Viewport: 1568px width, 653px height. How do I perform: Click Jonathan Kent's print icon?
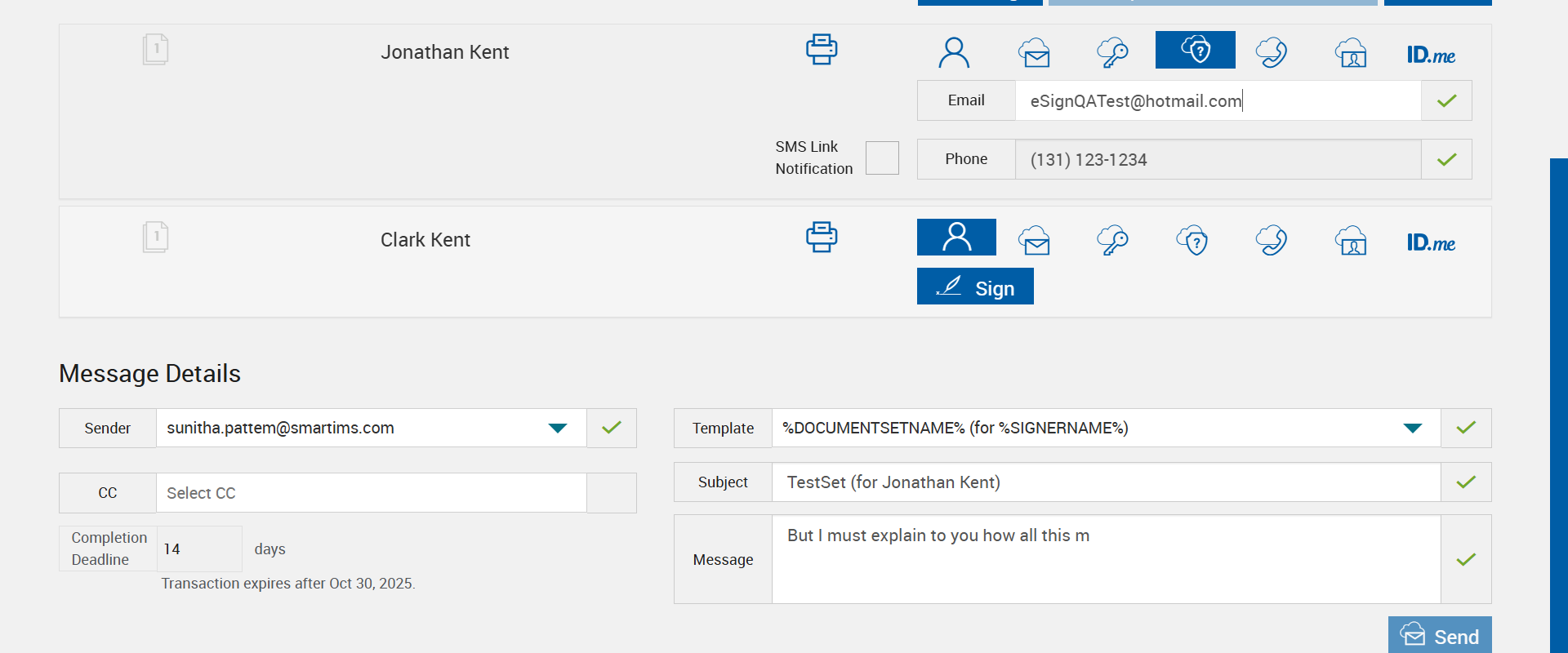(822, 50)
